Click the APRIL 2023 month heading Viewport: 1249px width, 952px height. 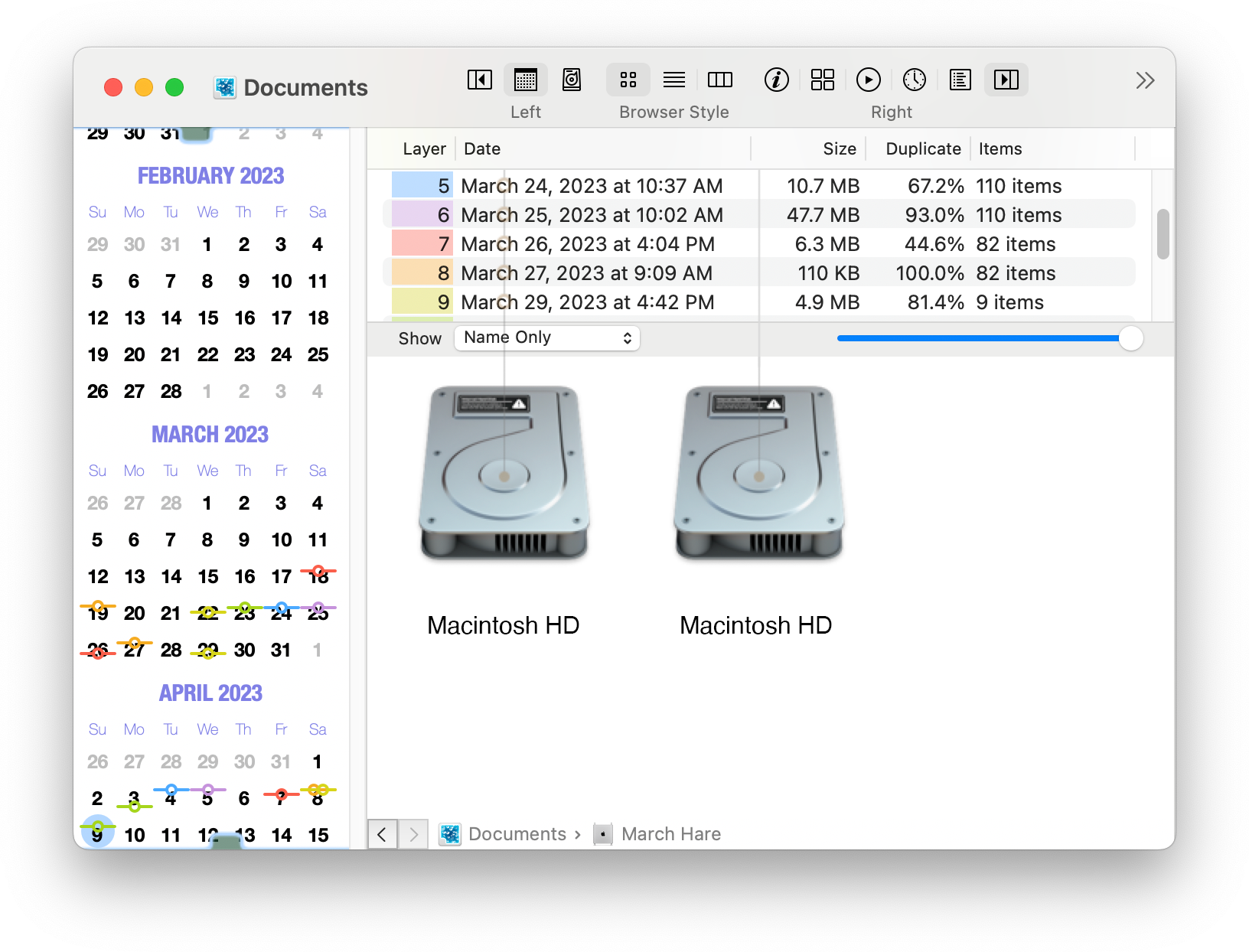click(210, 693)
